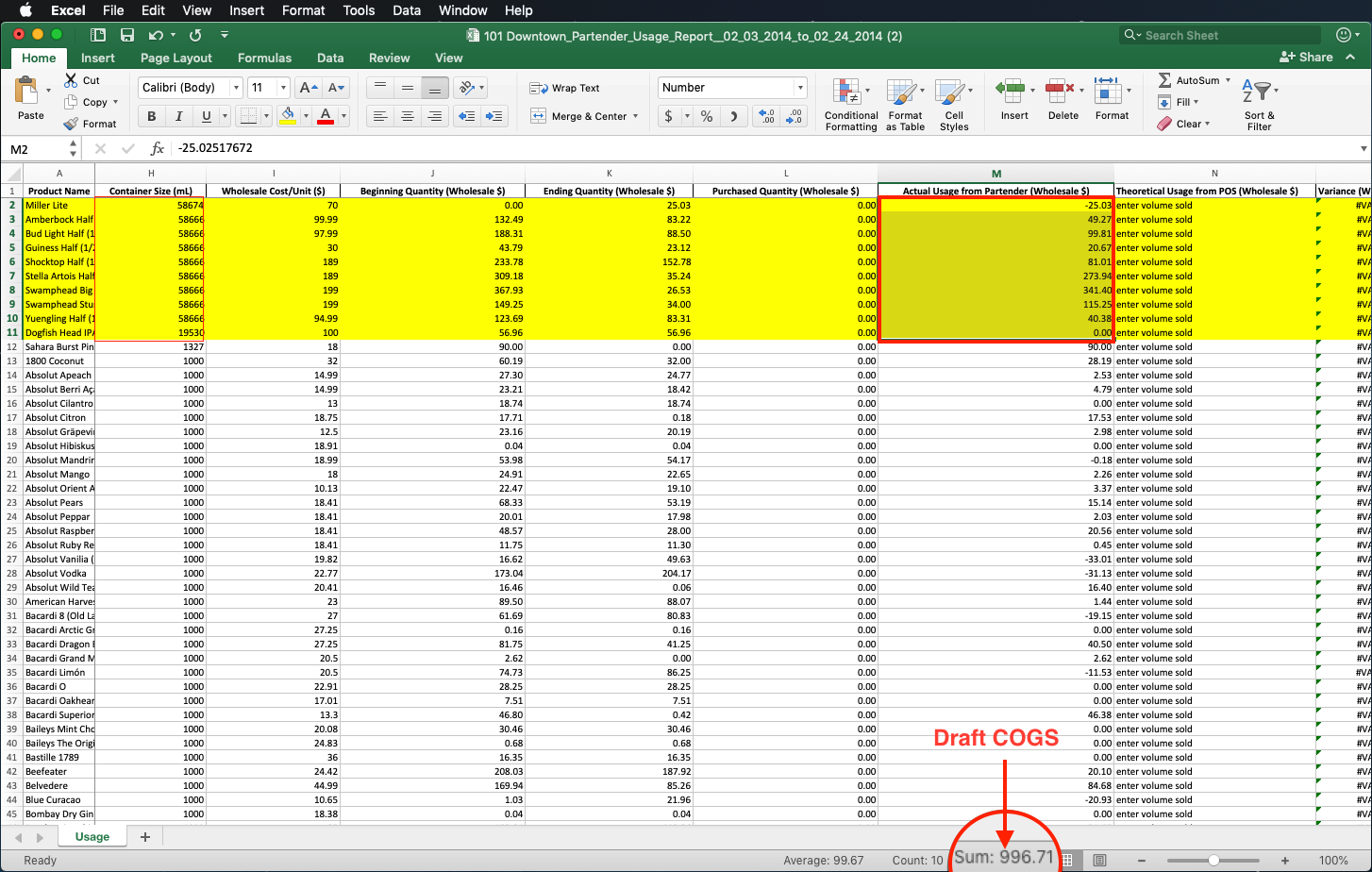
Task: Open the font size dropdown
Action: [x=283, y=88]
